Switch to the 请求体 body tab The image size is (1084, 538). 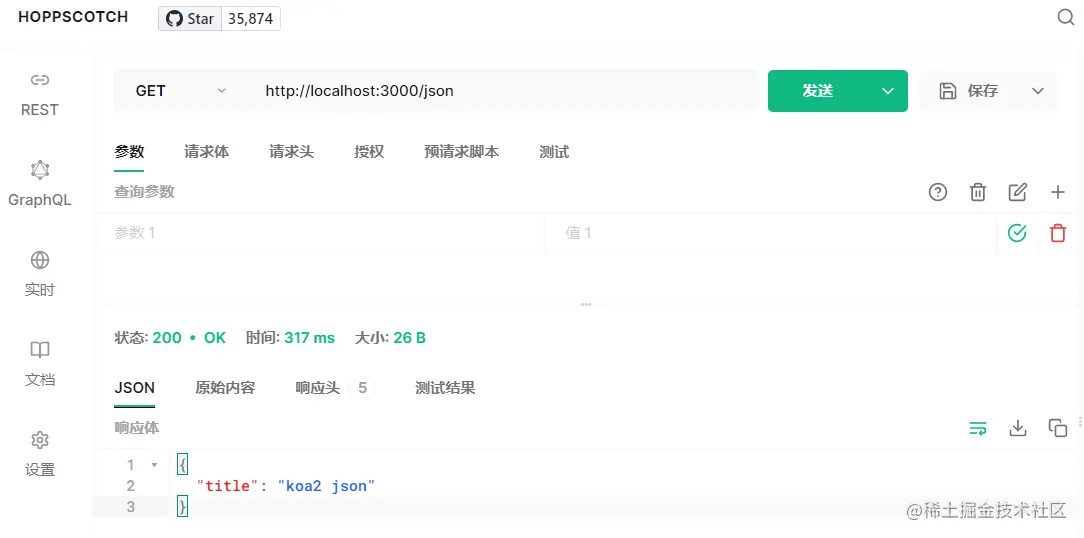(x=207, y=152)
